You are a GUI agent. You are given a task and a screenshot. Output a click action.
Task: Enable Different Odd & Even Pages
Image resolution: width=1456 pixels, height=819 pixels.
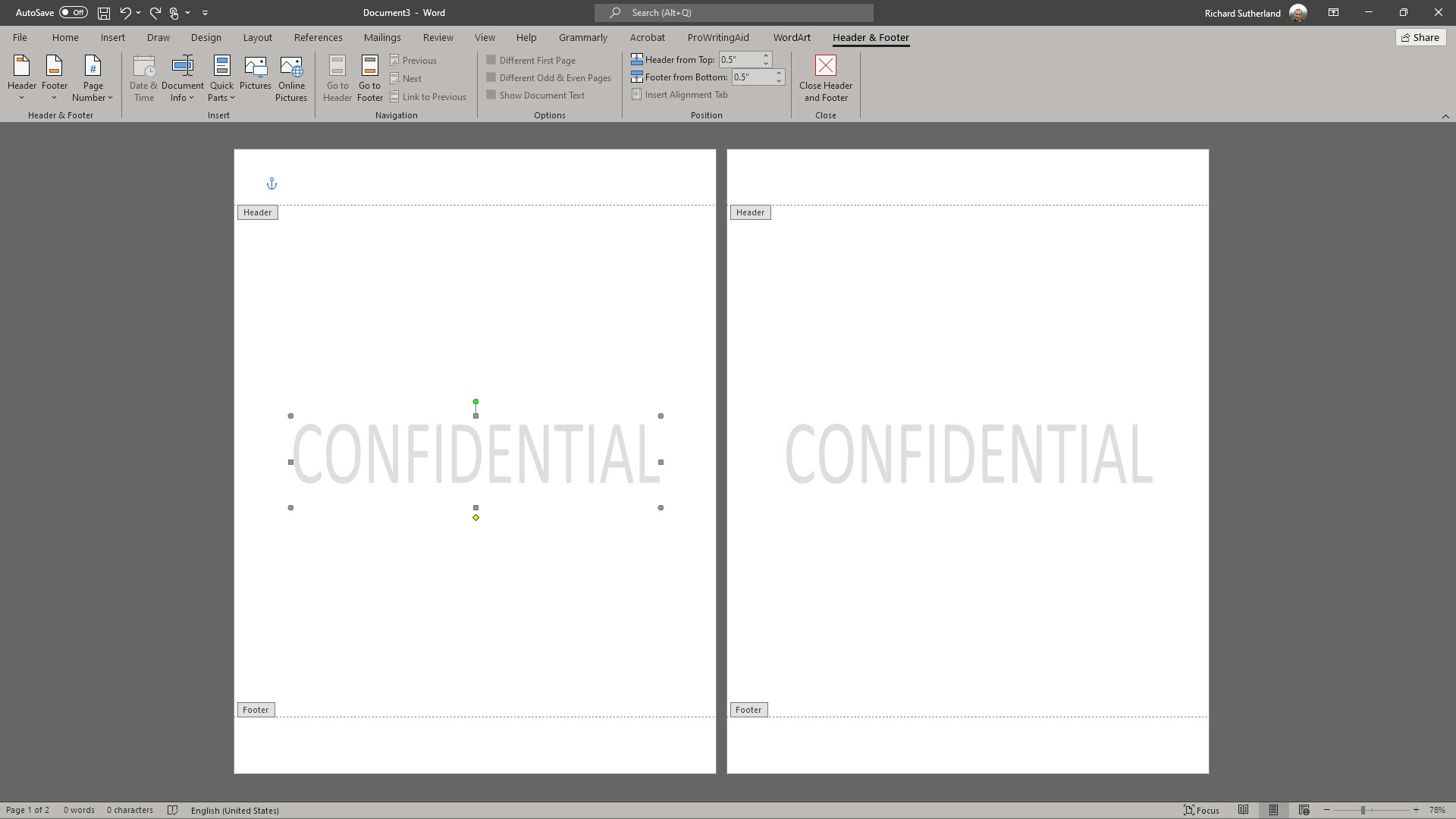point(491,77)
